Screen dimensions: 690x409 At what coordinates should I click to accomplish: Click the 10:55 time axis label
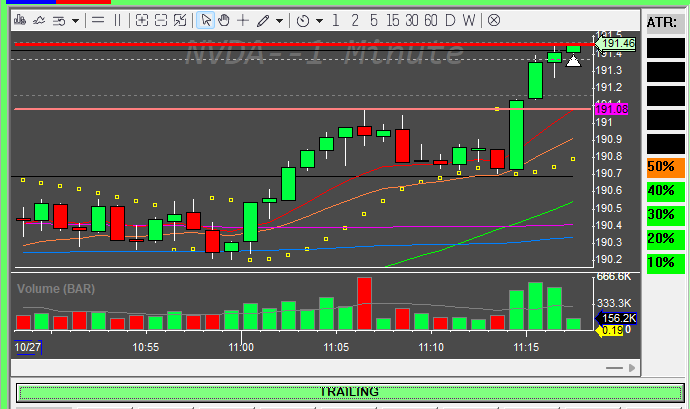click(x=146, y=347)
